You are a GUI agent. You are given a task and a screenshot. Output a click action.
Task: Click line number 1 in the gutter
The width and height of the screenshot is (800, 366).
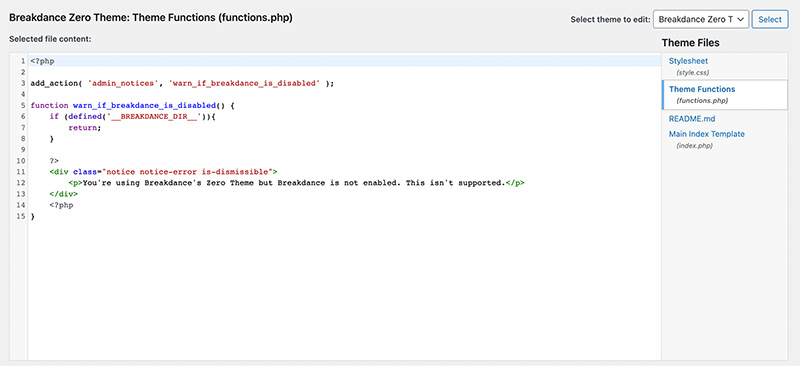(x=23, y=61)
